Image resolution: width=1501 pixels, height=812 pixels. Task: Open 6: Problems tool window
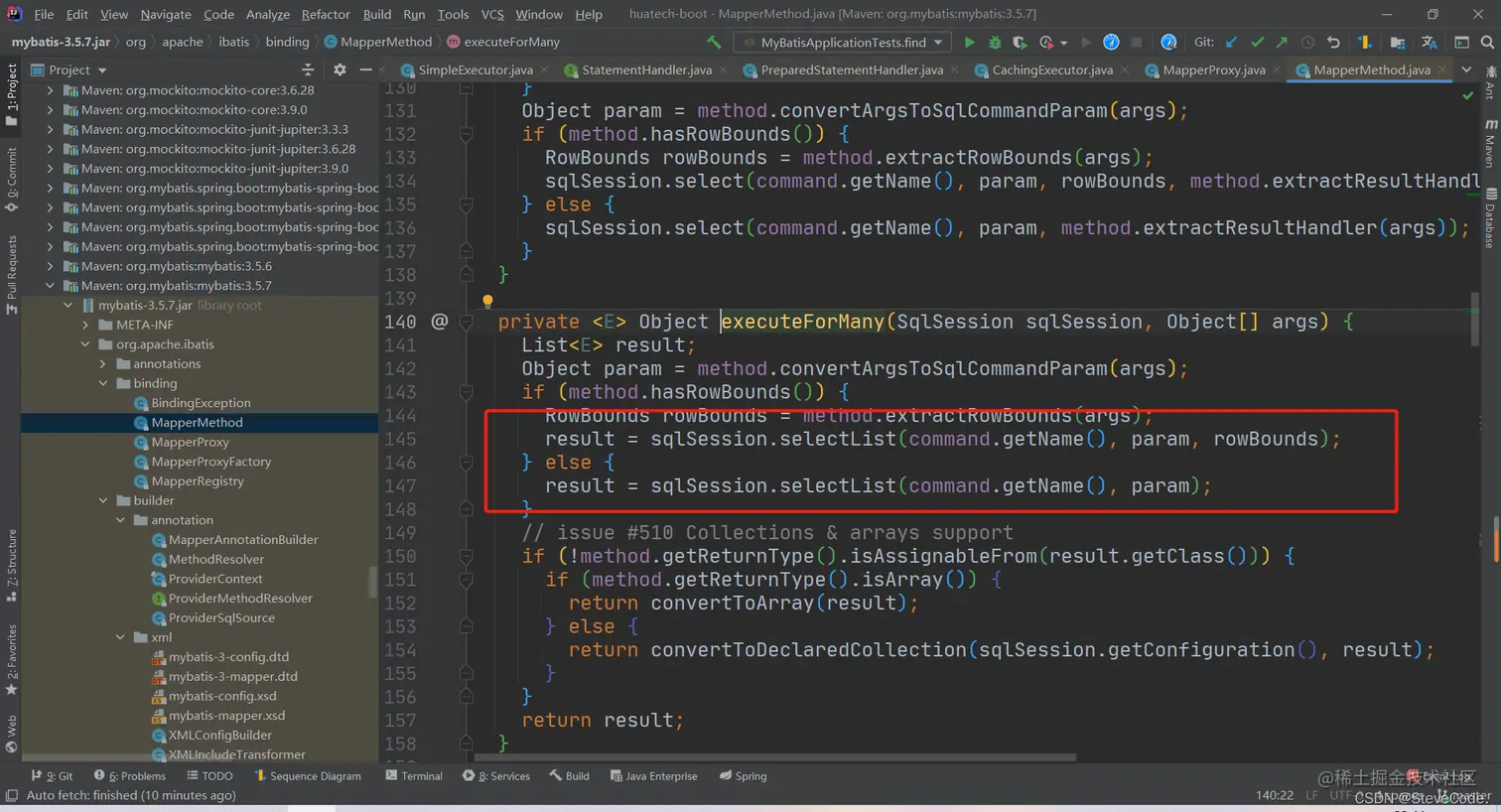[130, 775]
